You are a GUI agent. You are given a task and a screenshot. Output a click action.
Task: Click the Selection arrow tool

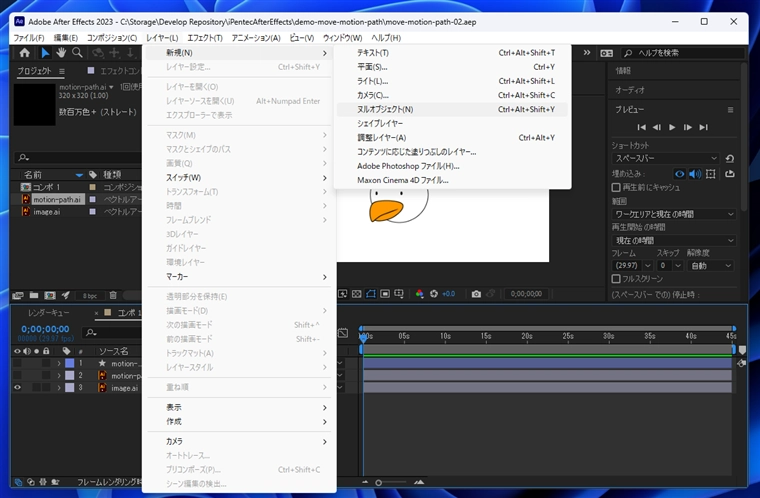44,52
